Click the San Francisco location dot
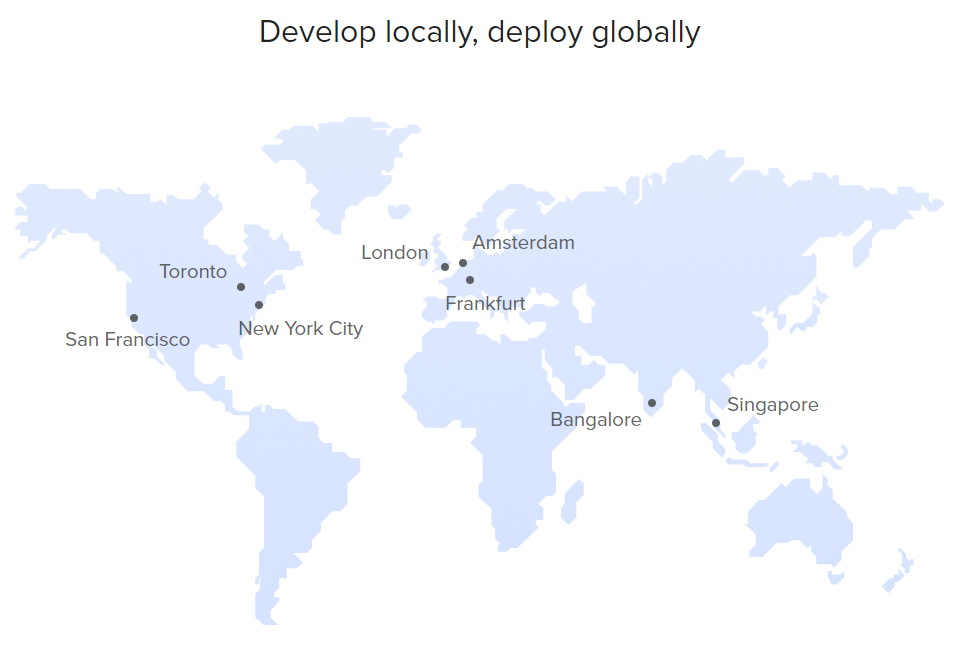 [x=134, y=318]
